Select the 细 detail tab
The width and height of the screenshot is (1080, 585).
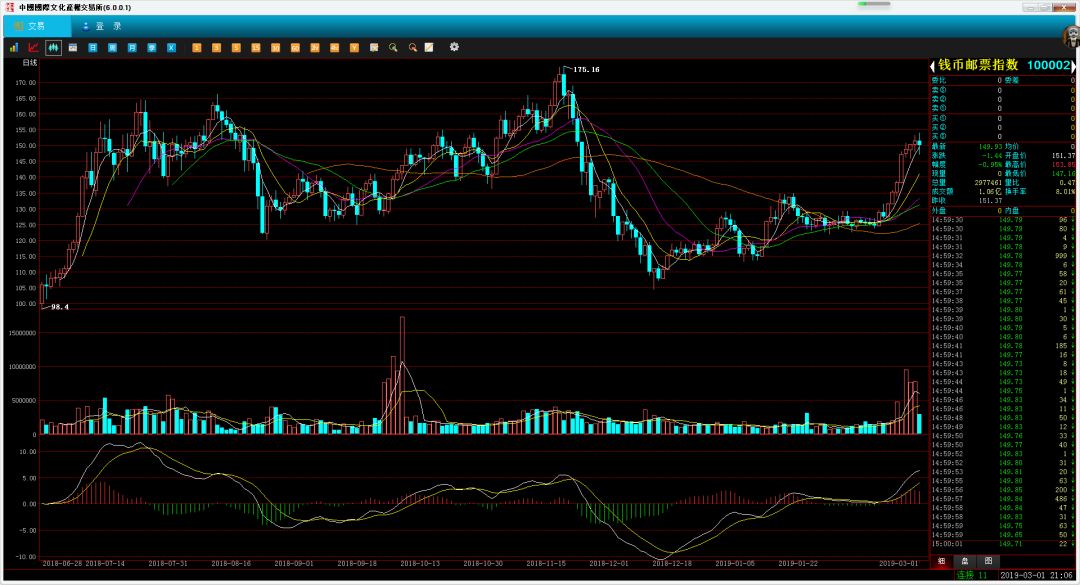pyautogui.click(x=942, y=562)
